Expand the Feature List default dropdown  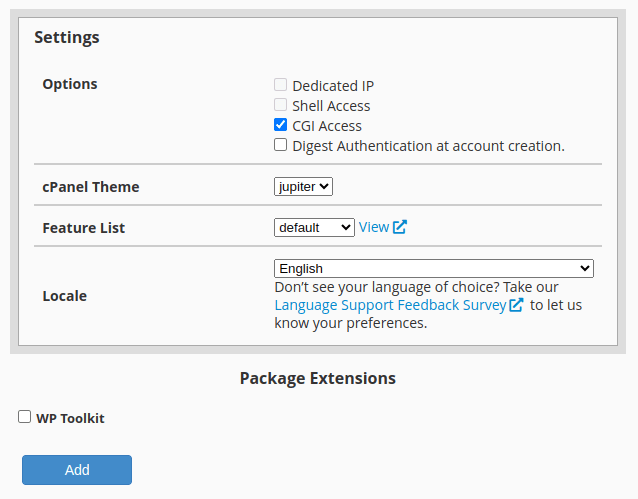[x=314, y=227]
